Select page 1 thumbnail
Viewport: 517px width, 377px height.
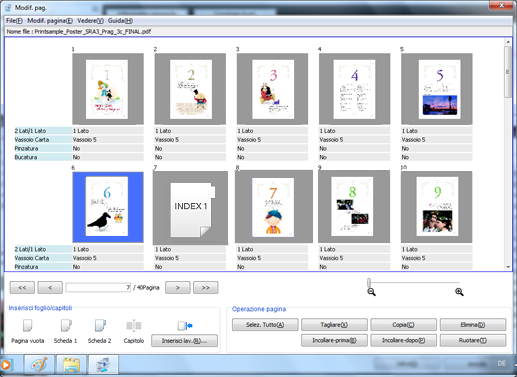point(108,89)
